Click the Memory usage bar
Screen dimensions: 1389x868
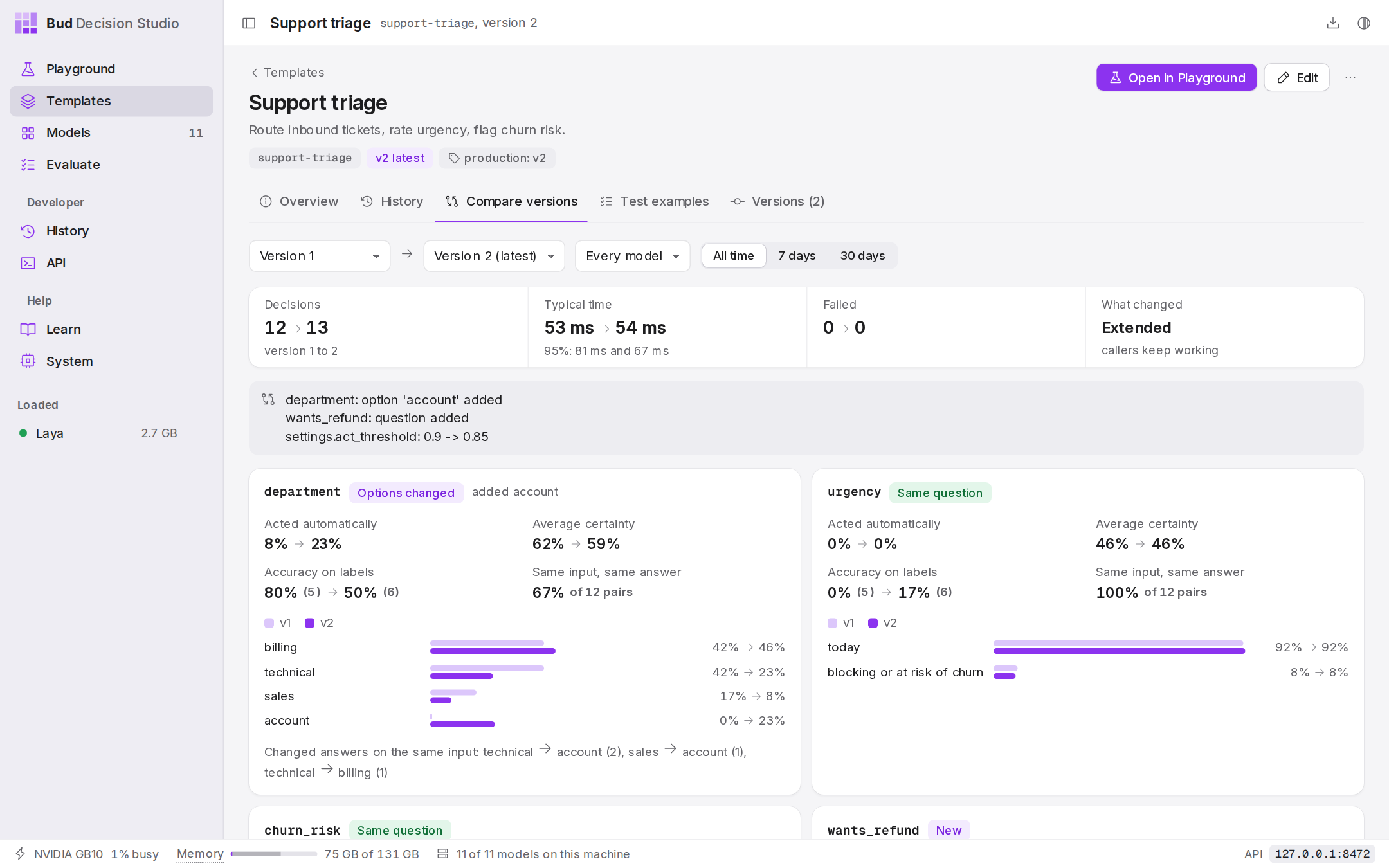tap(273, 854)
